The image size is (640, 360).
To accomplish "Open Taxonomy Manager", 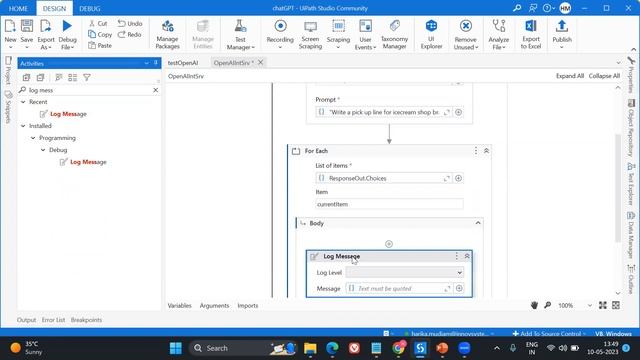I will 394,34.
